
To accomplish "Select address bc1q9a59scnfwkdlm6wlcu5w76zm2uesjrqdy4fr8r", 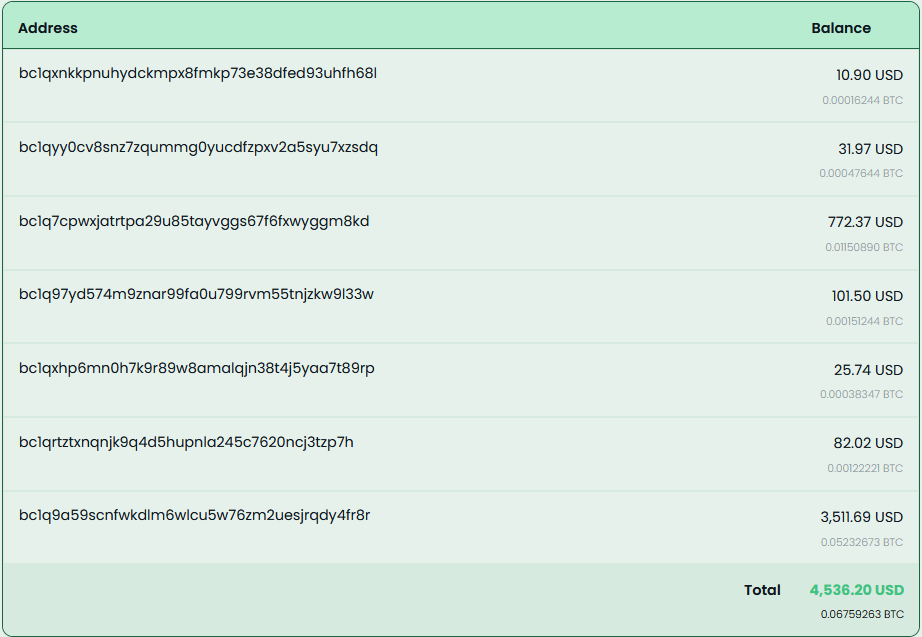I will [194, 516].
